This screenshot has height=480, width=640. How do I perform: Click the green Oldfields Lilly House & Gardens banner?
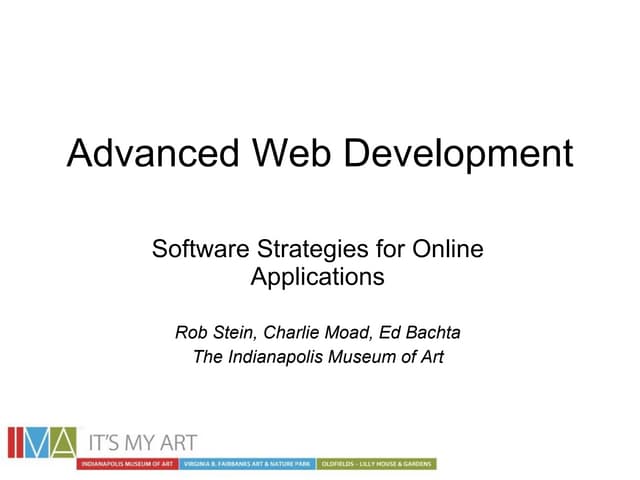click(x=376, y=465)
